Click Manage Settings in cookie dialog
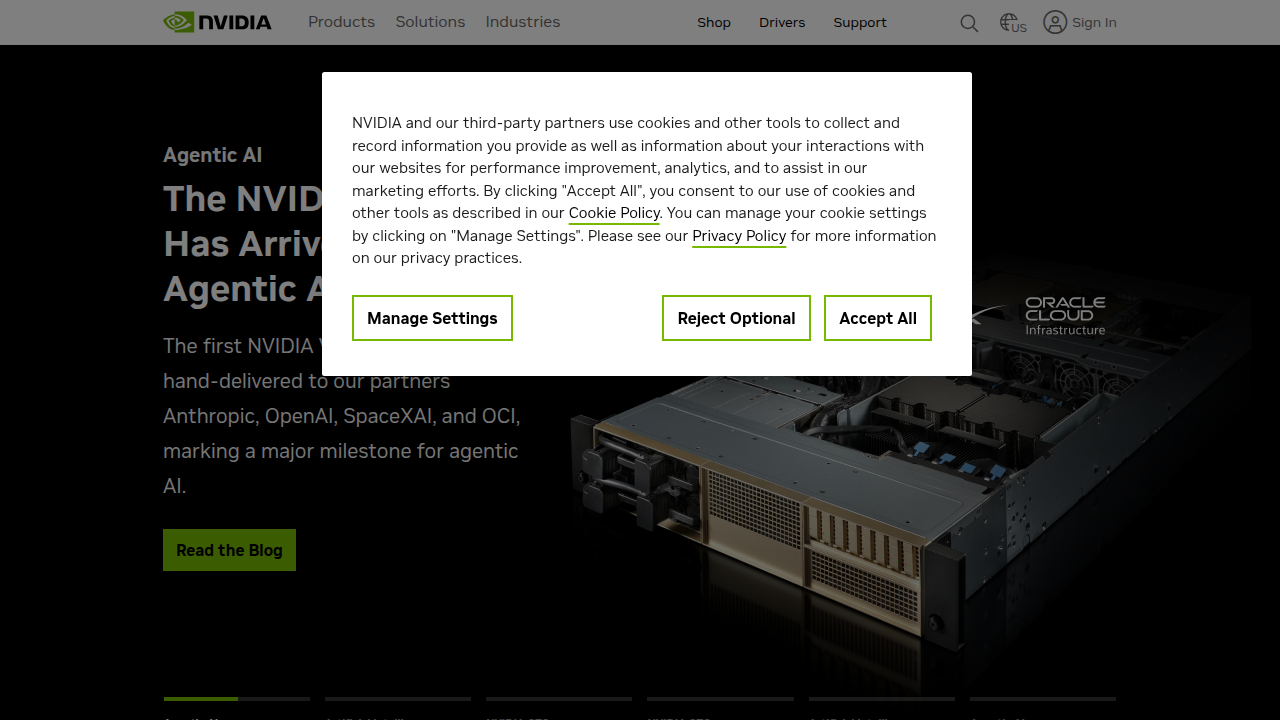Image resolution: width=1280 pixels, height=720 pixels. point(432,318)
